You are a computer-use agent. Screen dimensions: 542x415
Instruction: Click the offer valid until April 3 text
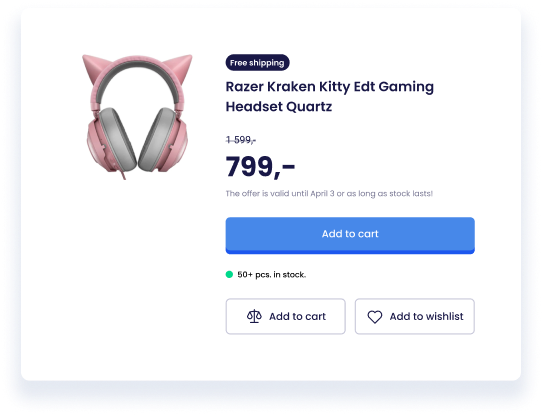point(329,194)
